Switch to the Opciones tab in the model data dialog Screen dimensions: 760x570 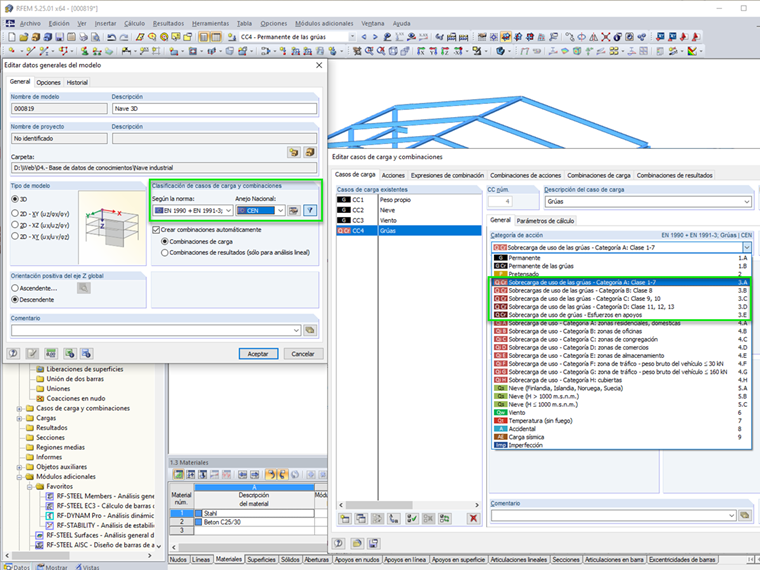tap(48, 82)
